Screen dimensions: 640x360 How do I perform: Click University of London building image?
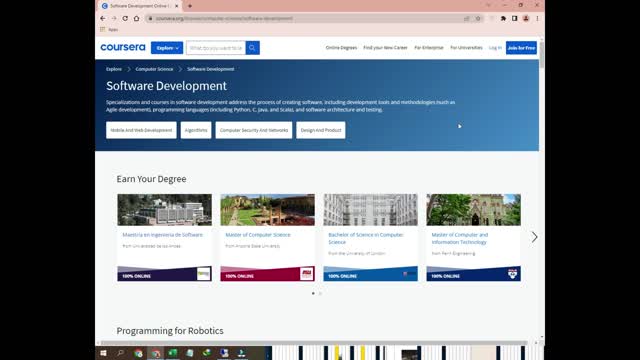tap(371, 210)
